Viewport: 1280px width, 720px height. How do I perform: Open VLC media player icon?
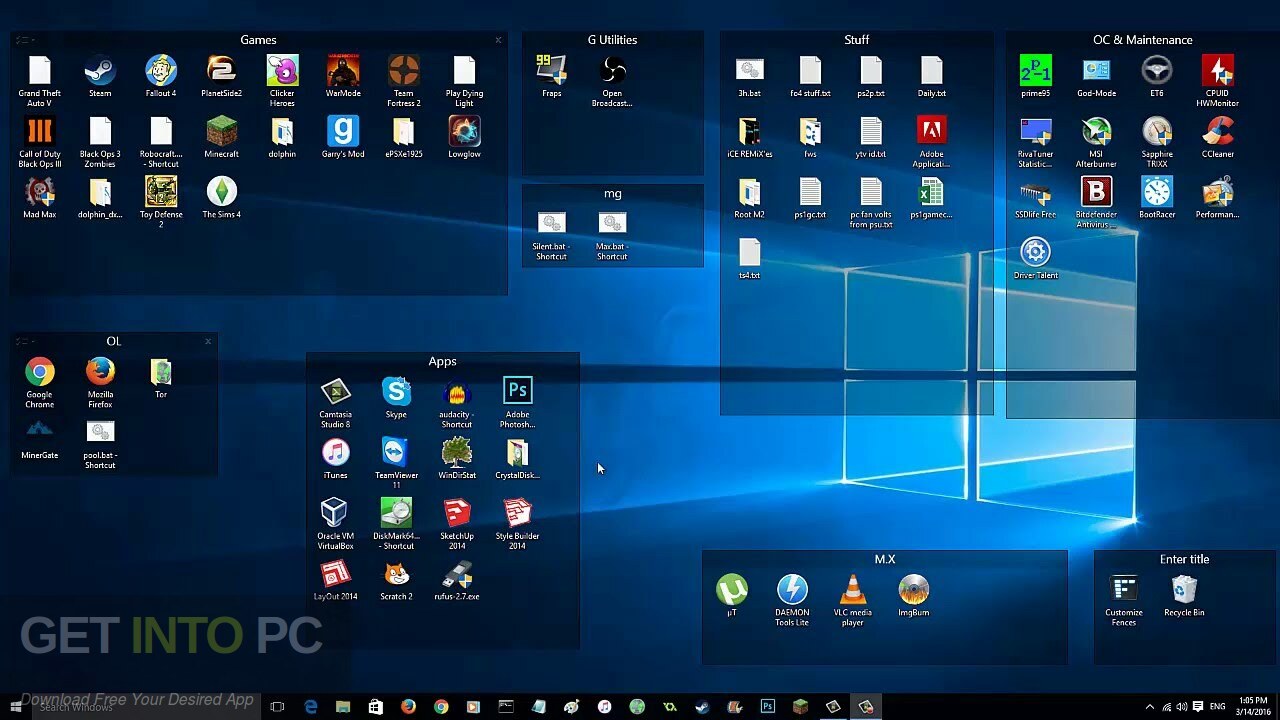852,601
